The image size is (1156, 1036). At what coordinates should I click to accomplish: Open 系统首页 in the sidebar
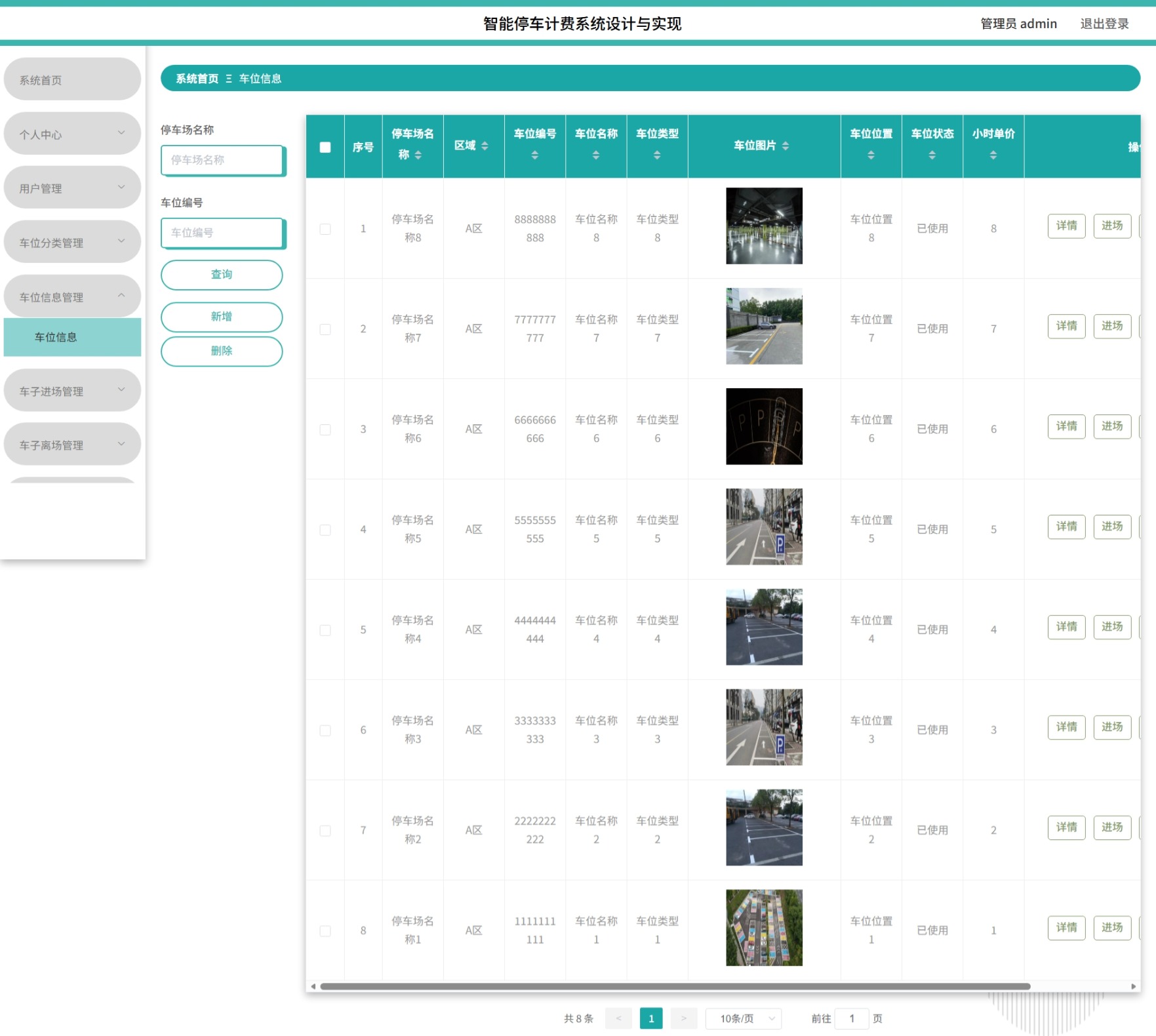(x=72, y=80)
